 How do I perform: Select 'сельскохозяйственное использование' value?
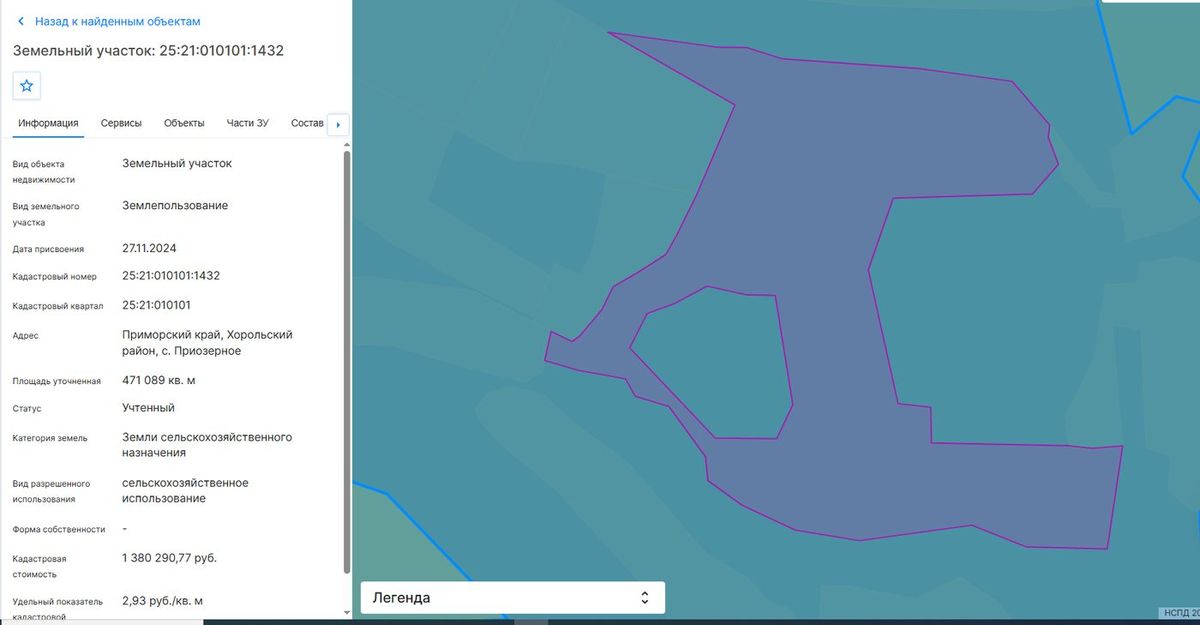point(185,490)
